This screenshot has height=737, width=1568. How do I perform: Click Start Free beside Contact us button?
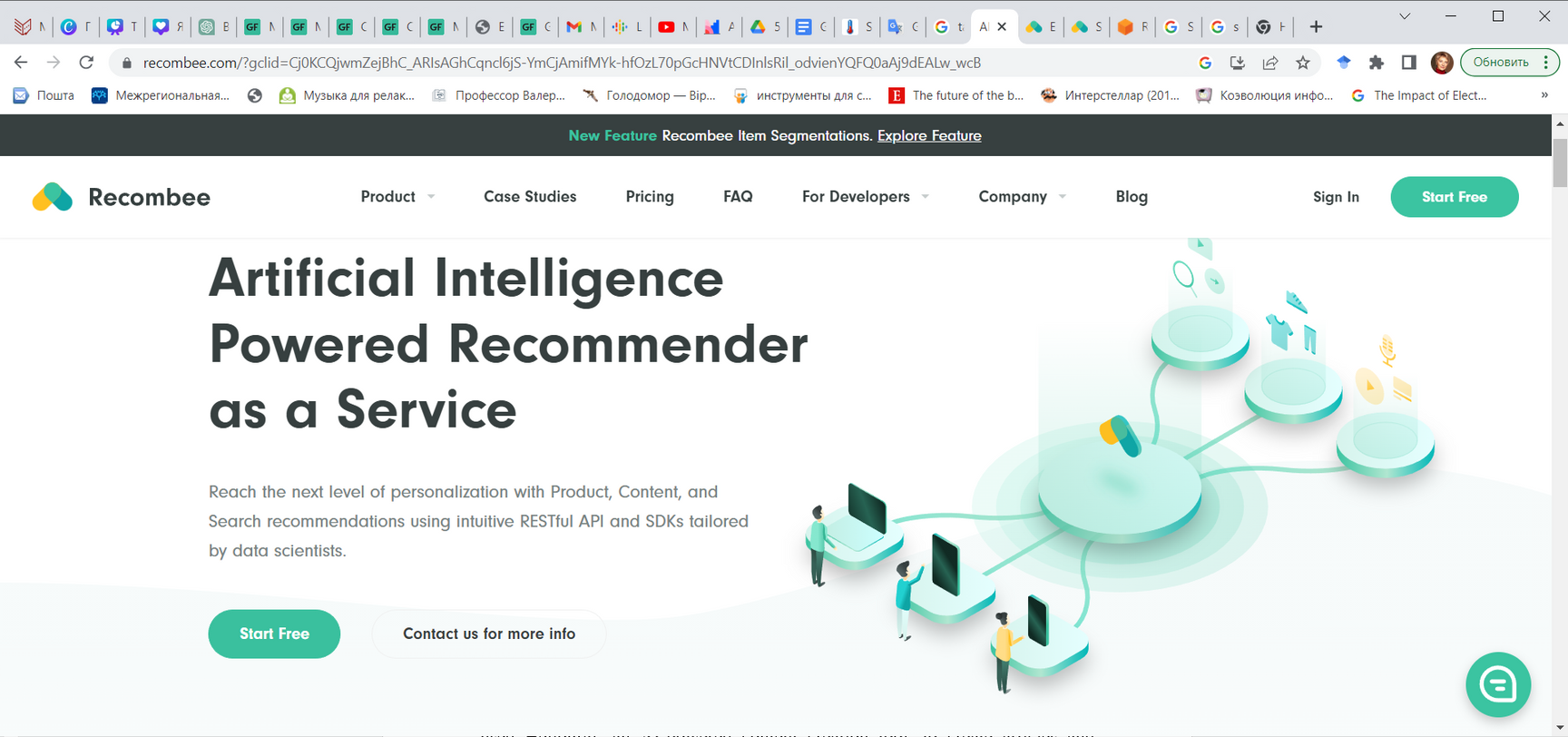click(274, 634)
